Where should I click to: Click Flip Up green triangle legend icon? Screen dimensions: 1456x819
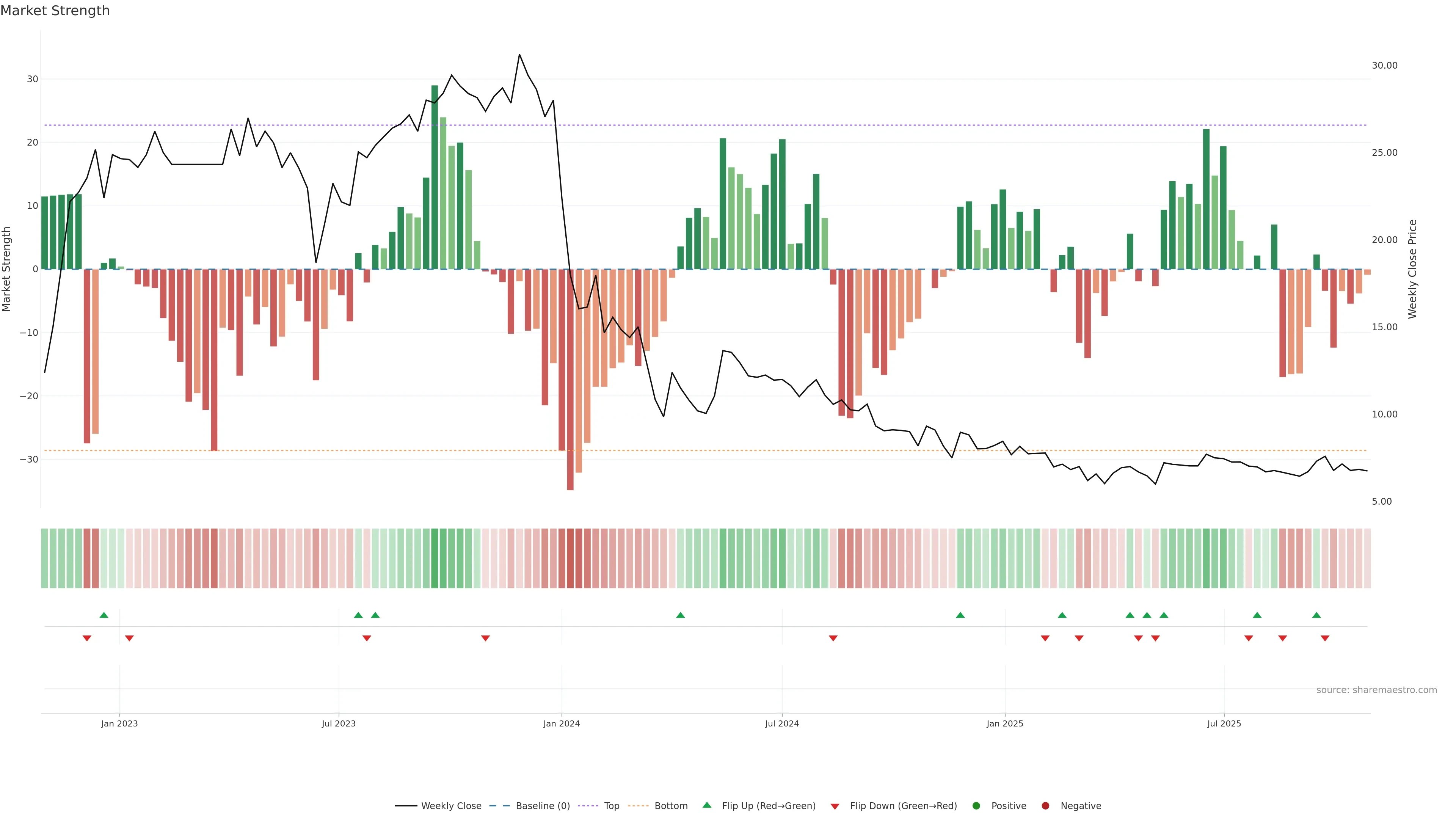tap(706, 805)
